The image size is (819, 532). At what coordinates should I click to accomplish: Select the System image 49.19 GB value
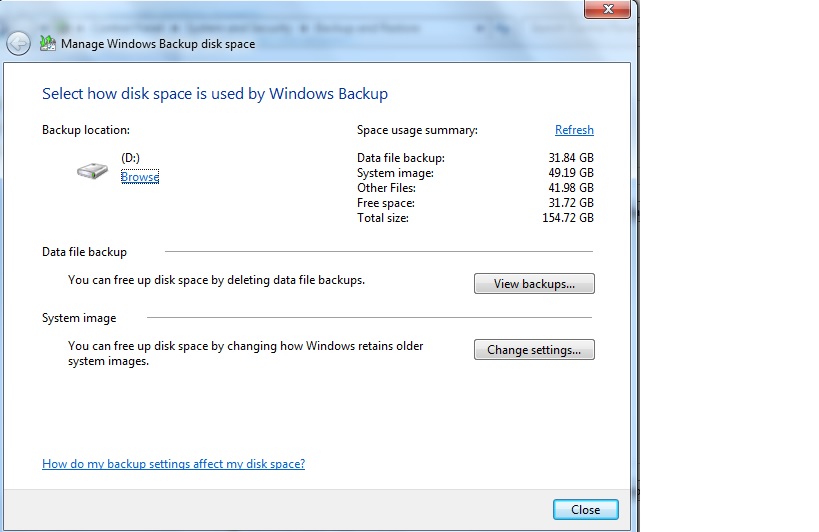[x=571, y=173]
